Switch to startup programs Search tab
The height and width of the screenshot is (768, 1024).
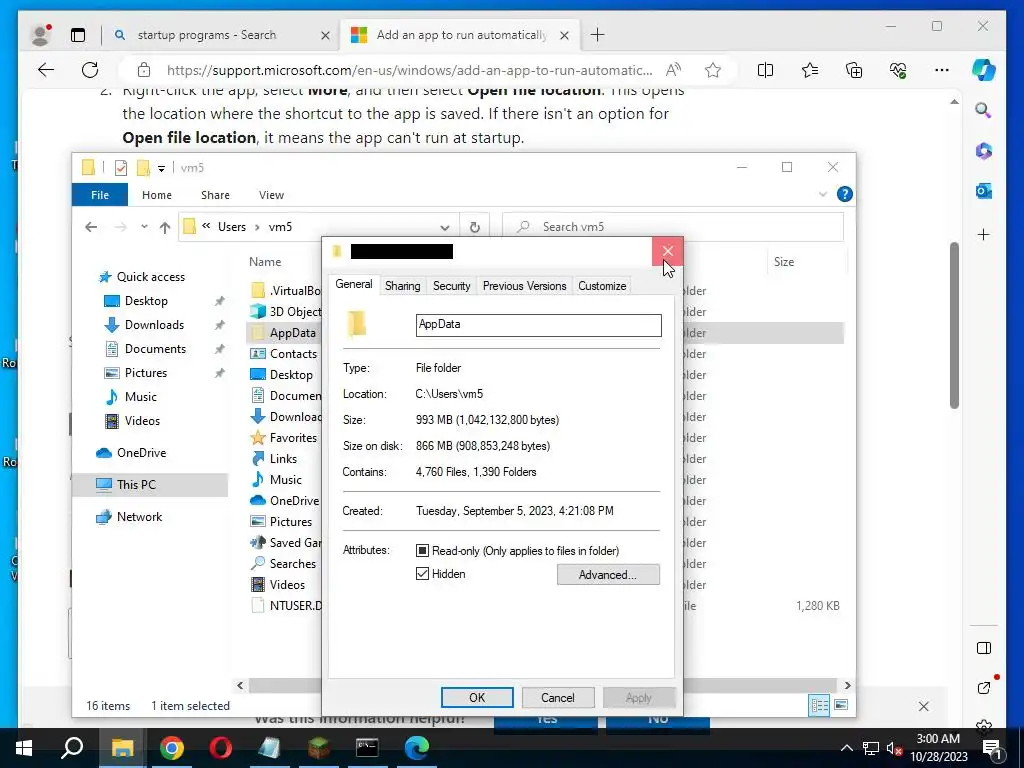click(206, 35)
